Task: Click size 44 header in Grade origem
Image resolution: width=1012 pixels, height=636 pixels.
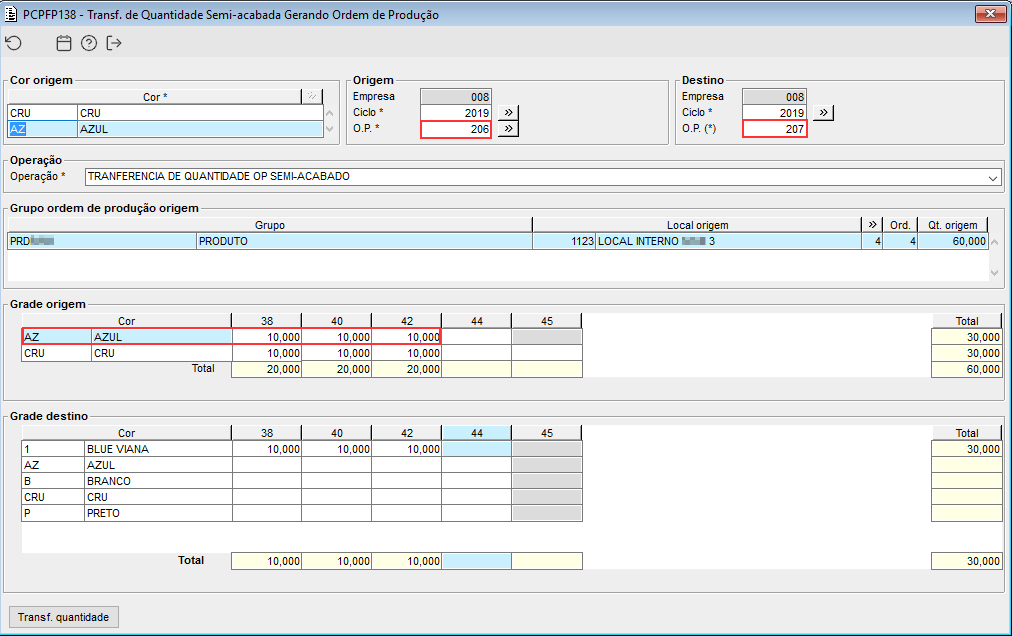Action: coord(476,321)
